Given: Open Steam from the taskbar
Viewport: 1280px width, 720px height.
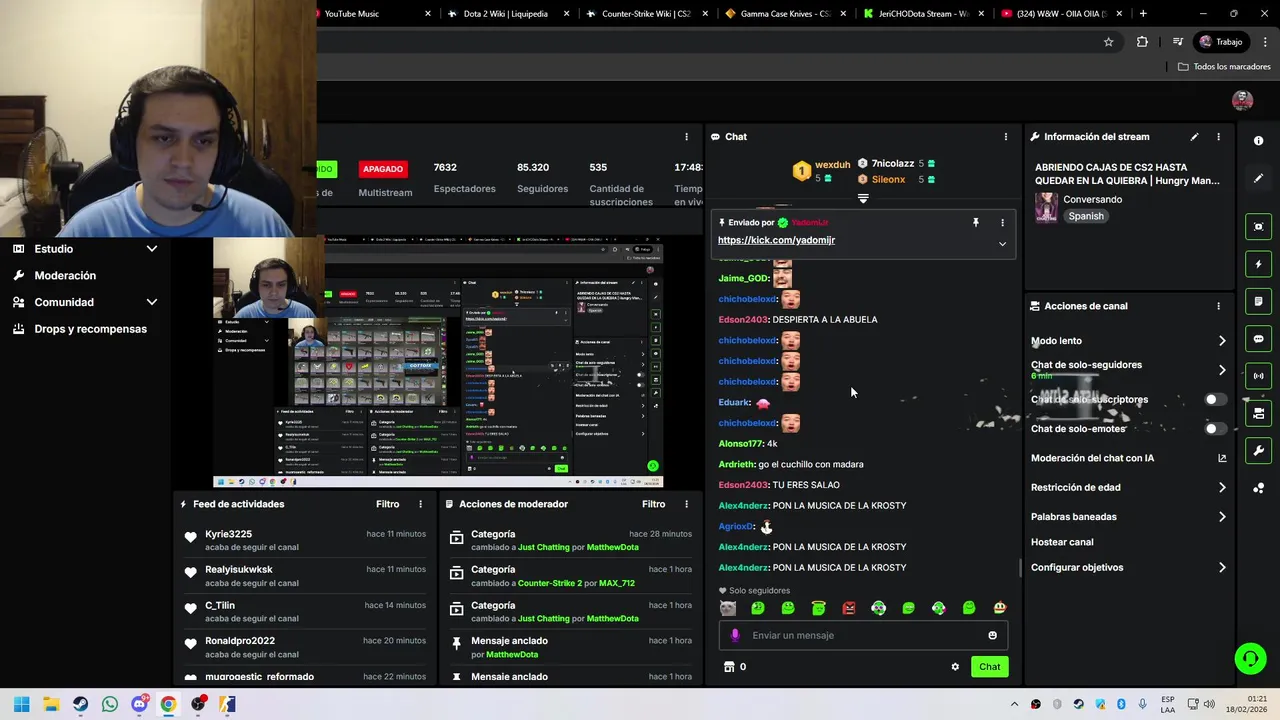Looking at the screenshot, I should pyautogui.click(x=80, y=704).
